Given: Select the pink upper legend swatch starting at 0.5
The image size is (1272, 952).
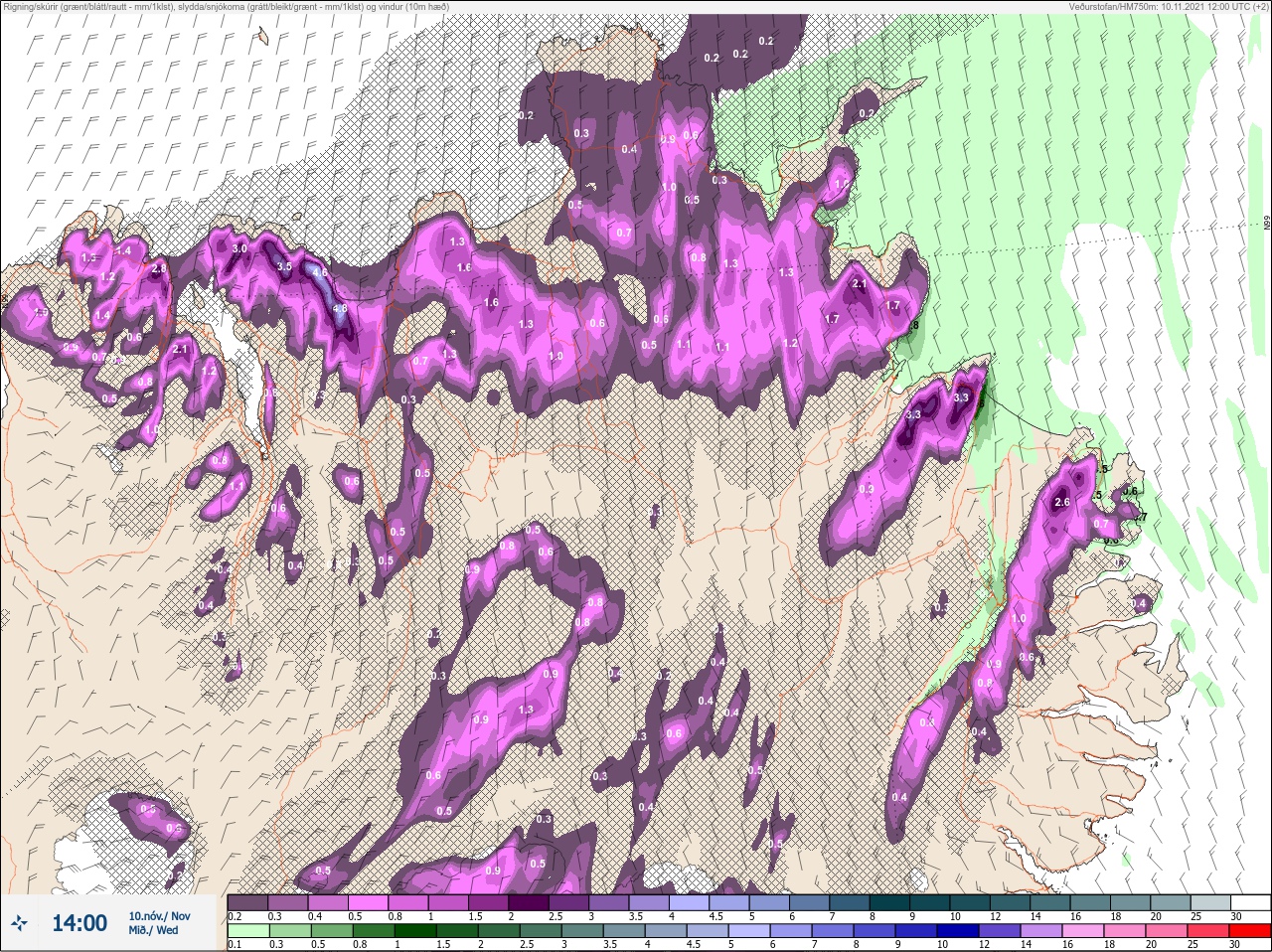Looking at the screenshot, I should pyautogui.click(x=370, y=902).
